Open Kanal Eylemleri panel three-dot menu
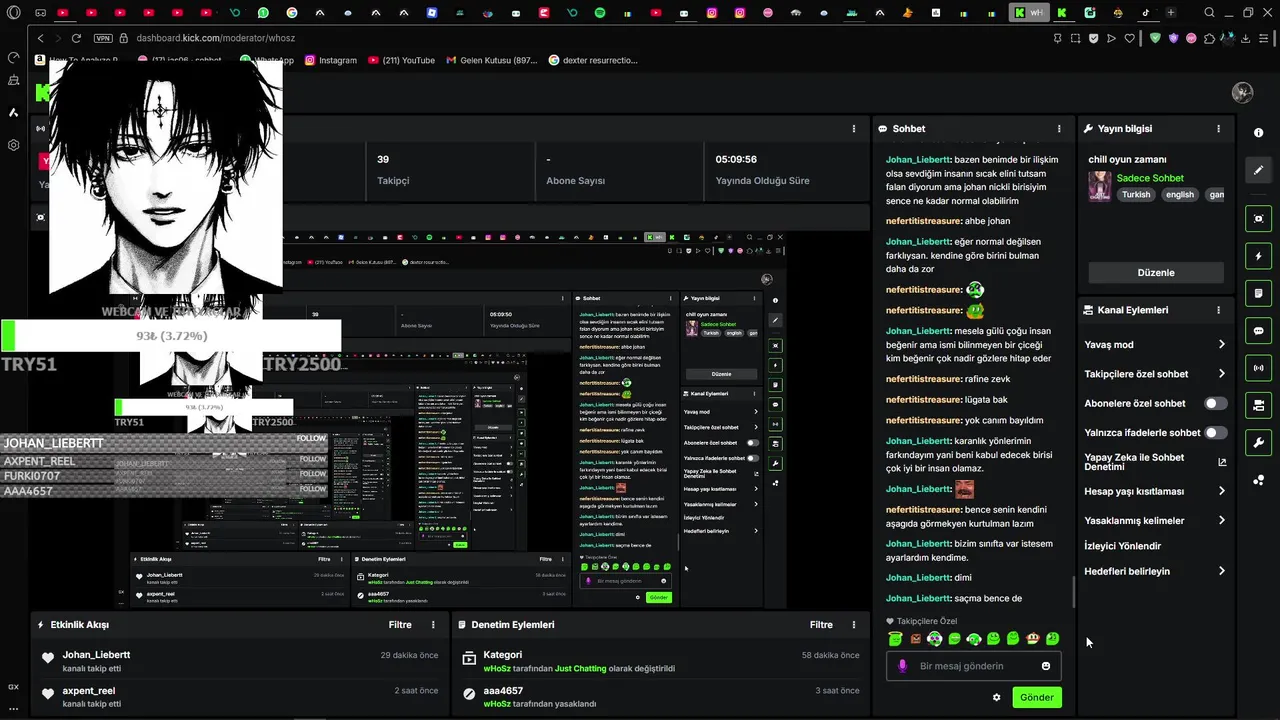This screenshot has width=1280, height=720. [1218, 310]
